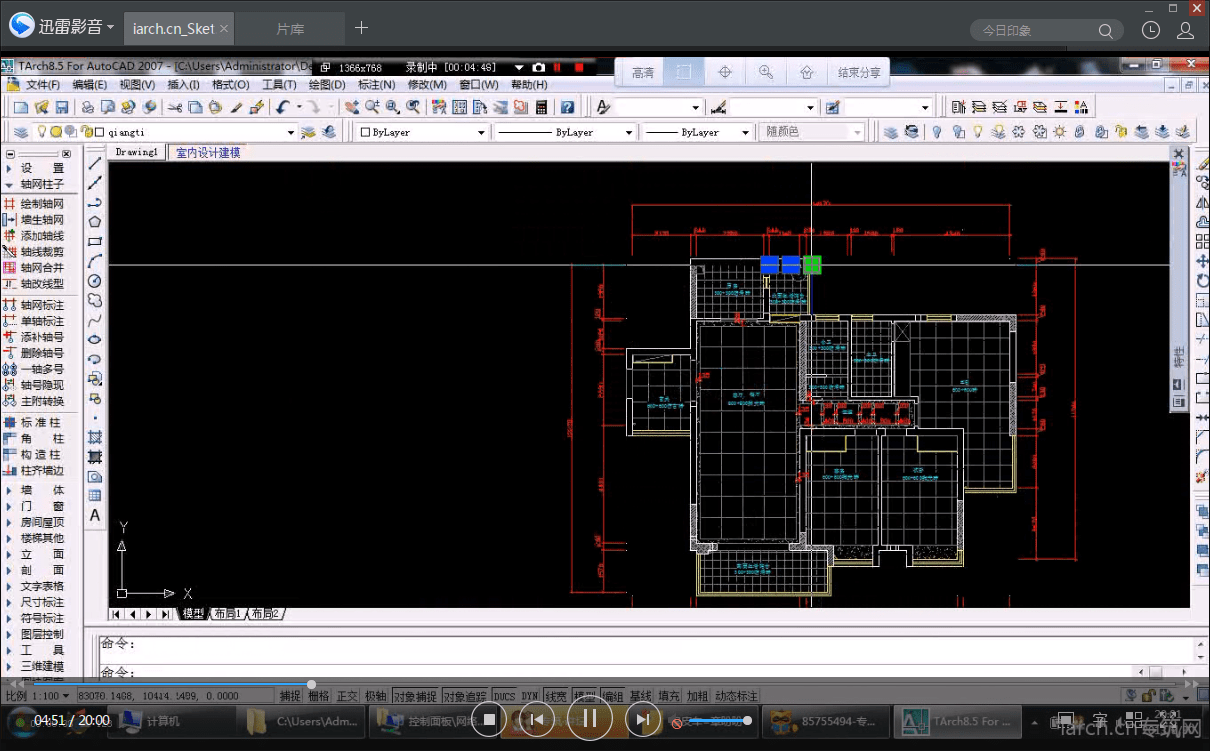This screenshot has height=751, width=1210.
Task: Toggle 对象捕捉 object snap
Action: click(x=413, y=696)
